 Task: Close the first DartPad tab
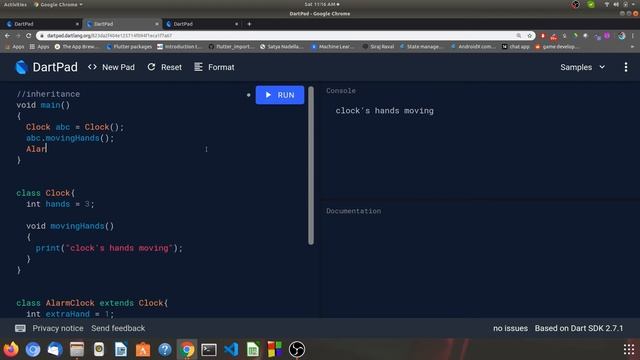pos(77,24)
